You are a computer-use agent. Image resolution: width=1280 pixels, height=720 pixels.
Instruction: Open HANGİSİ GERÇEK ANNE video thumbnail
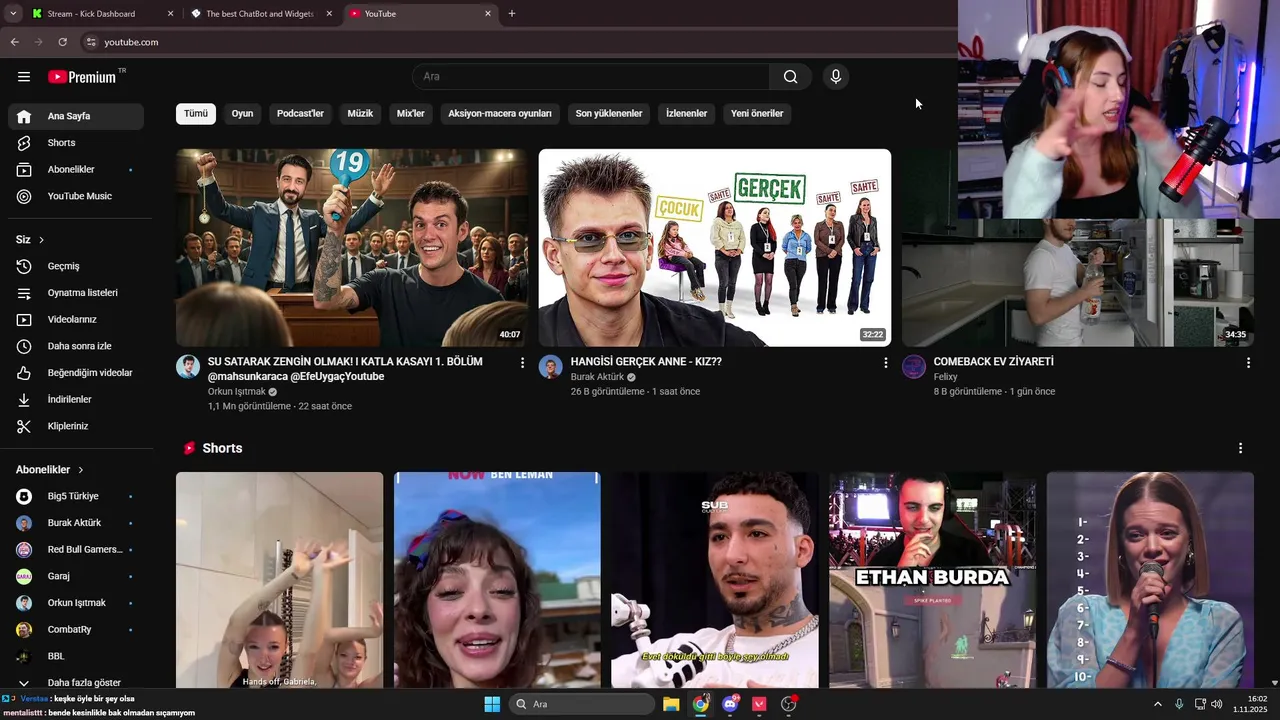715,248
